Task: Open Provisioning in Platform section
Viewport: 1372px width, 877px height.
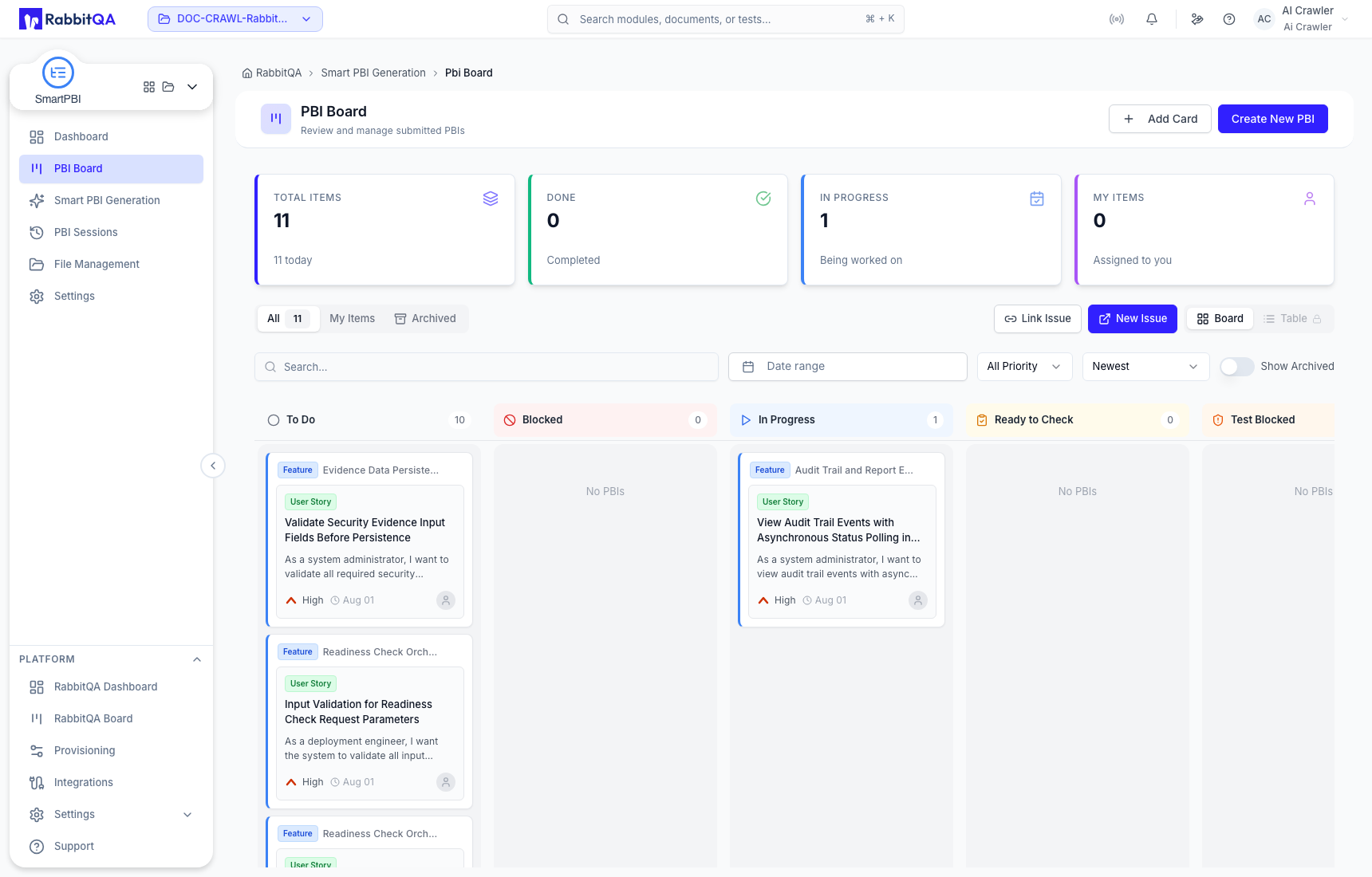Action: 111,751
